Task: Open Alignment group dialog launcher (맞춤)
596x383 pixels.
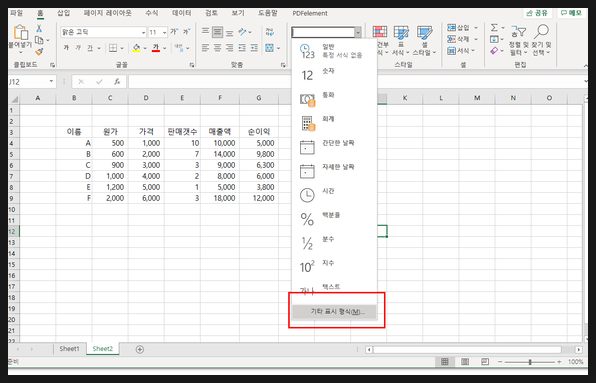Action: [x=283, y=65]
